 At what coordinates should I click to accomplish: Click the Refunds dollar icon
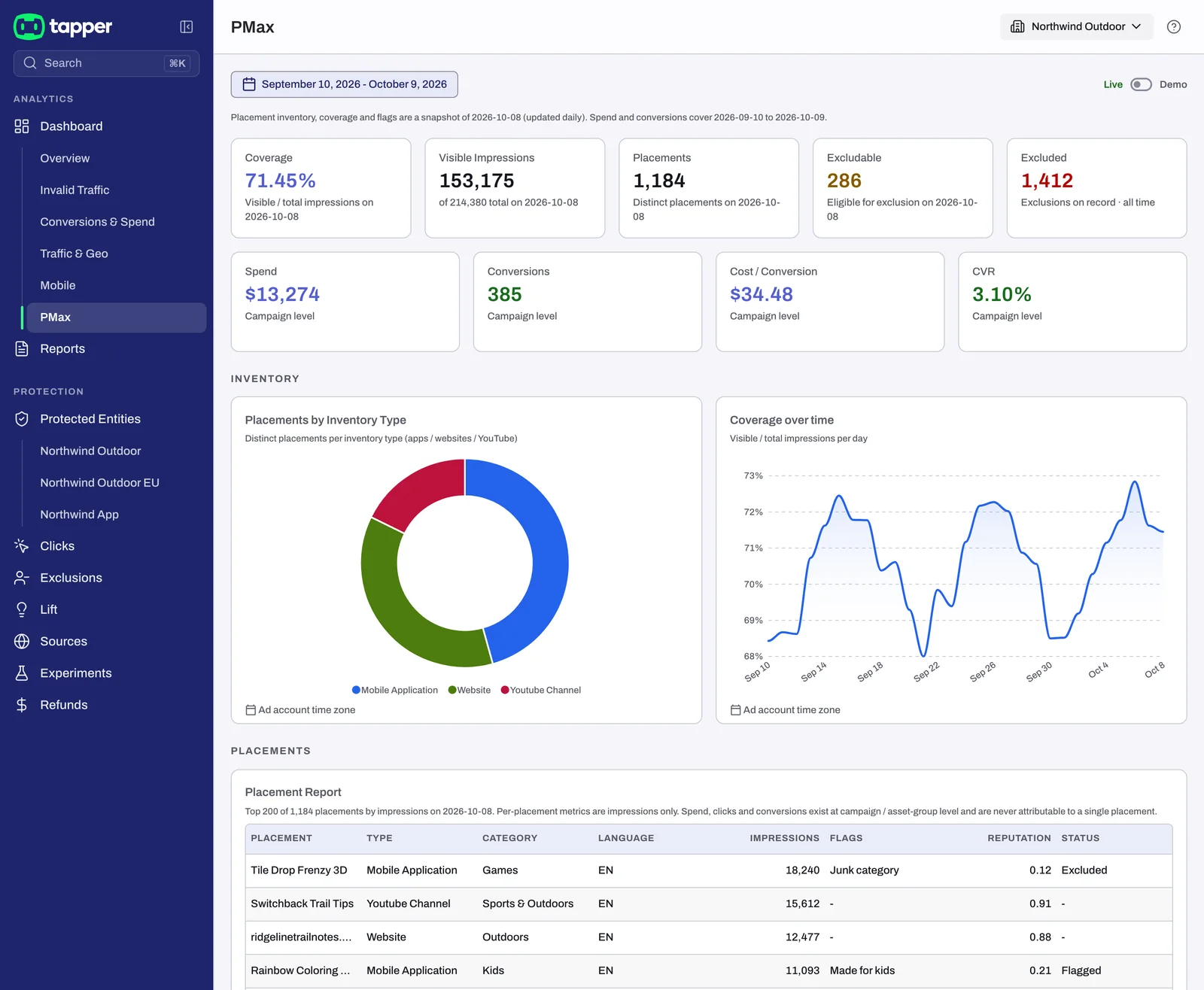click(22, 705)
